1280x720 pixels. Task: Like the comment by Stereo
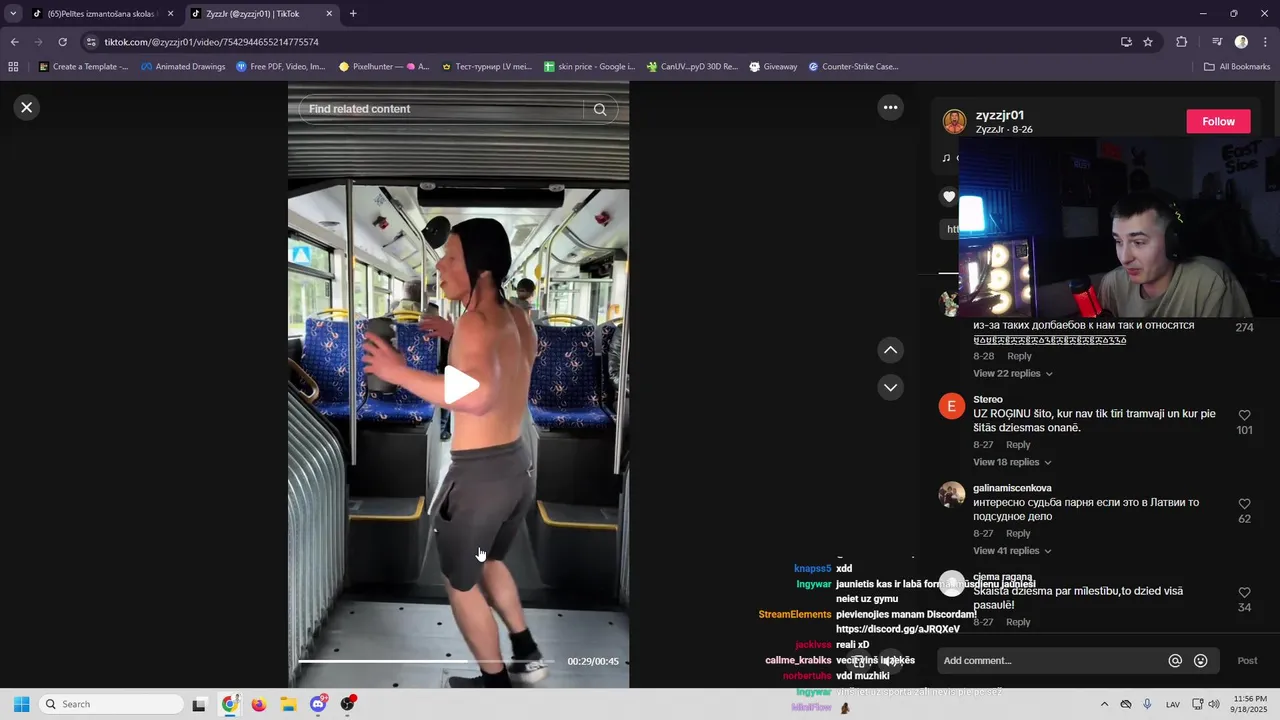(x=1244, y=415)
